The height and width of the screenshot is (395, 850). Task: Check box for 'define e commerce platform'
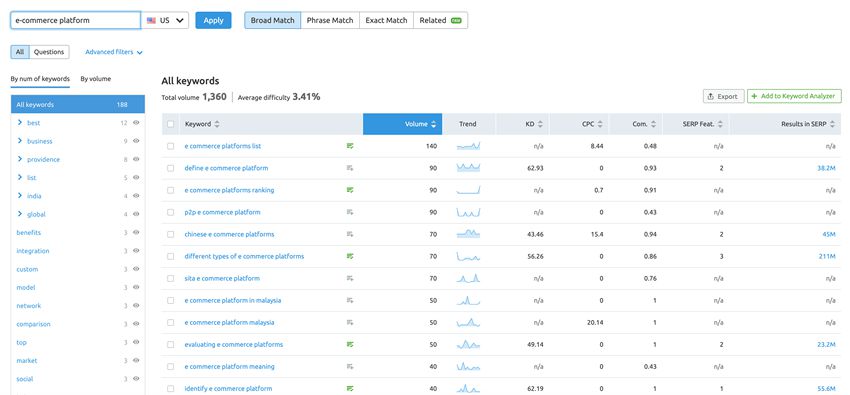pos(171,168)
